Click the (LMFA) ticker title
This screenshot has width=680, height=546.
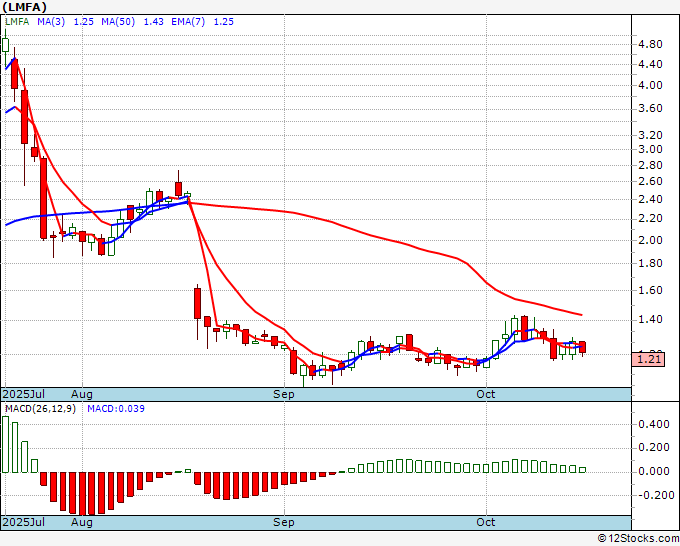pos(26,7)
